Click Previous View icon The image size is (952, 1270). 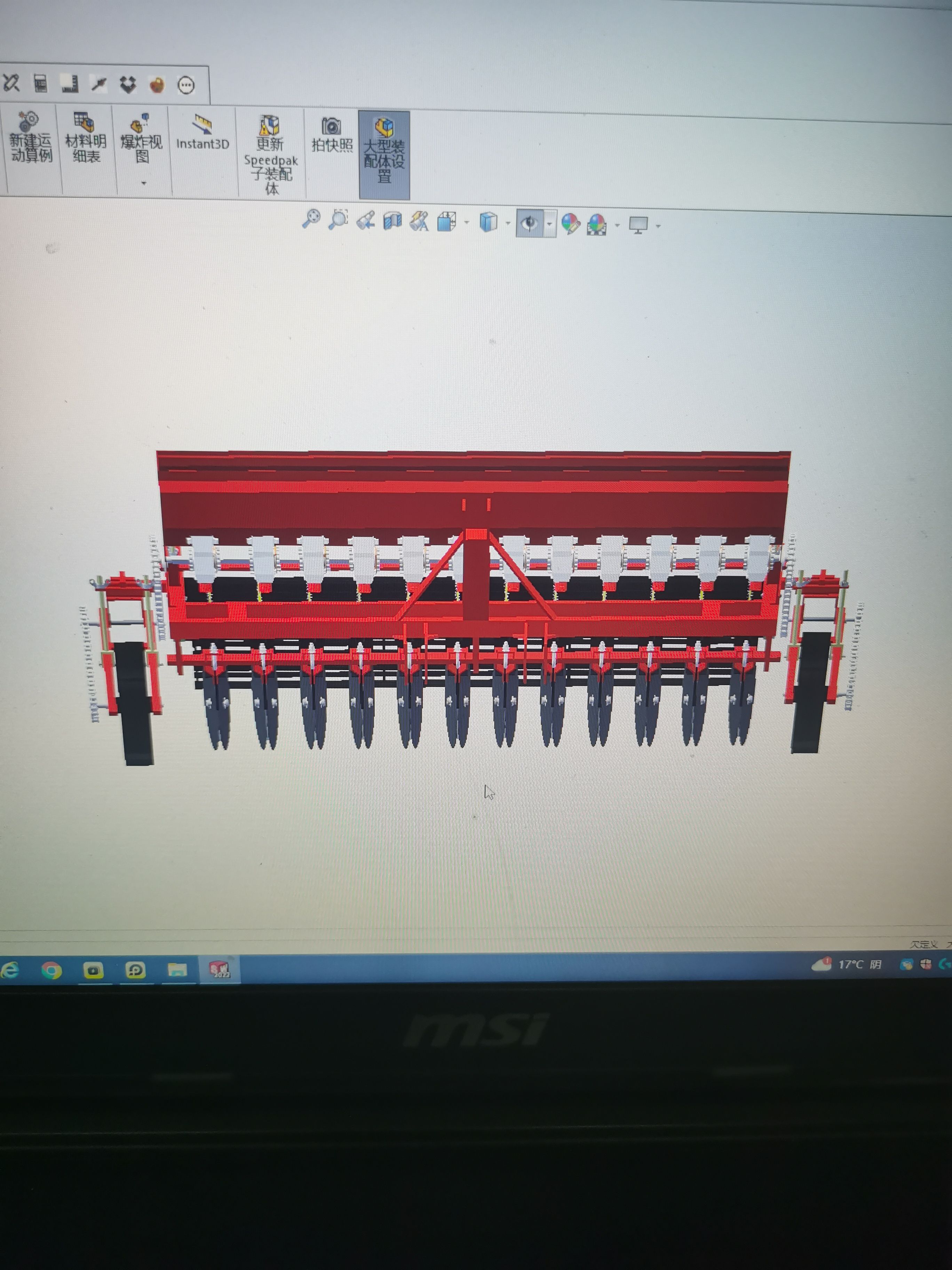(x=366, y=220)
